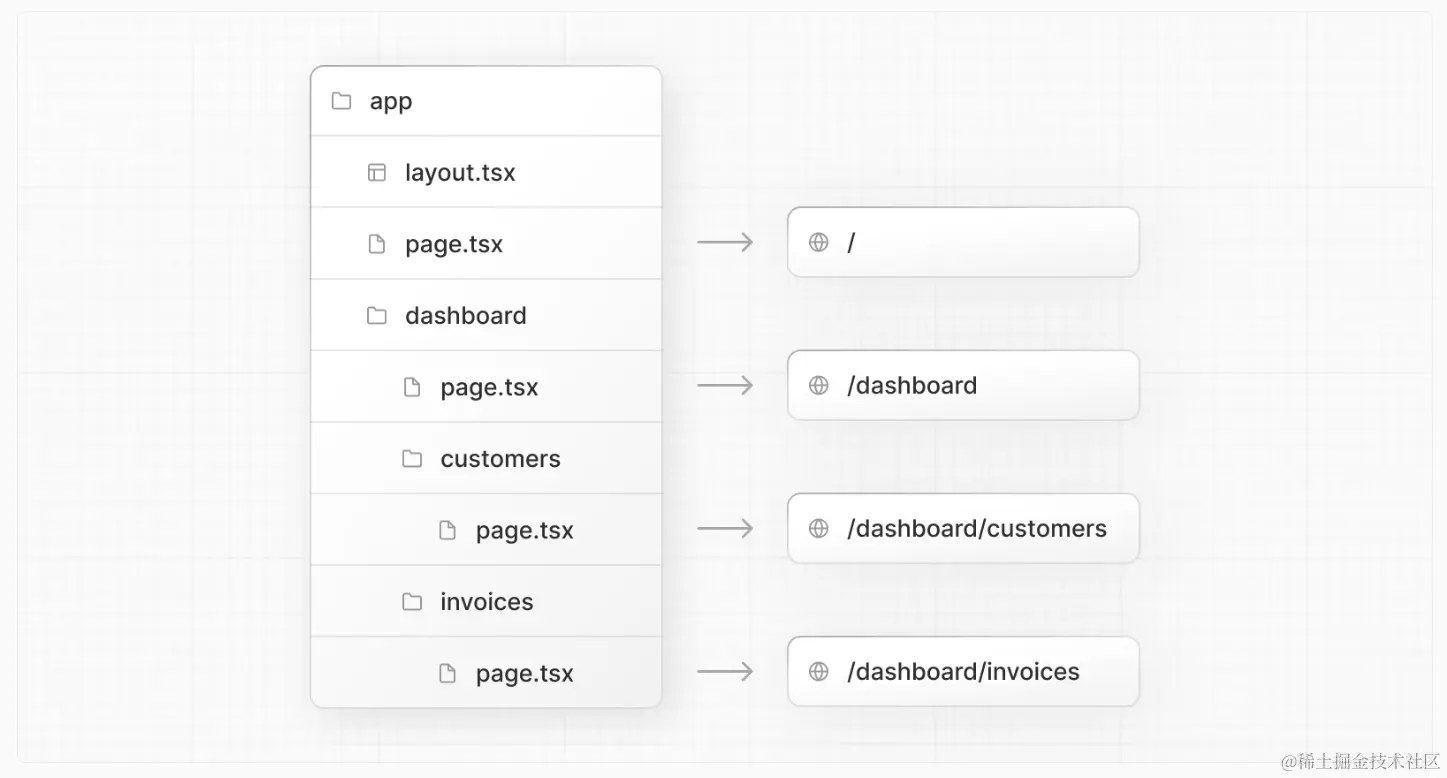Click the globe icon in the root / route box
This screenshot has height=778, width=1447.
pos(819,242)
